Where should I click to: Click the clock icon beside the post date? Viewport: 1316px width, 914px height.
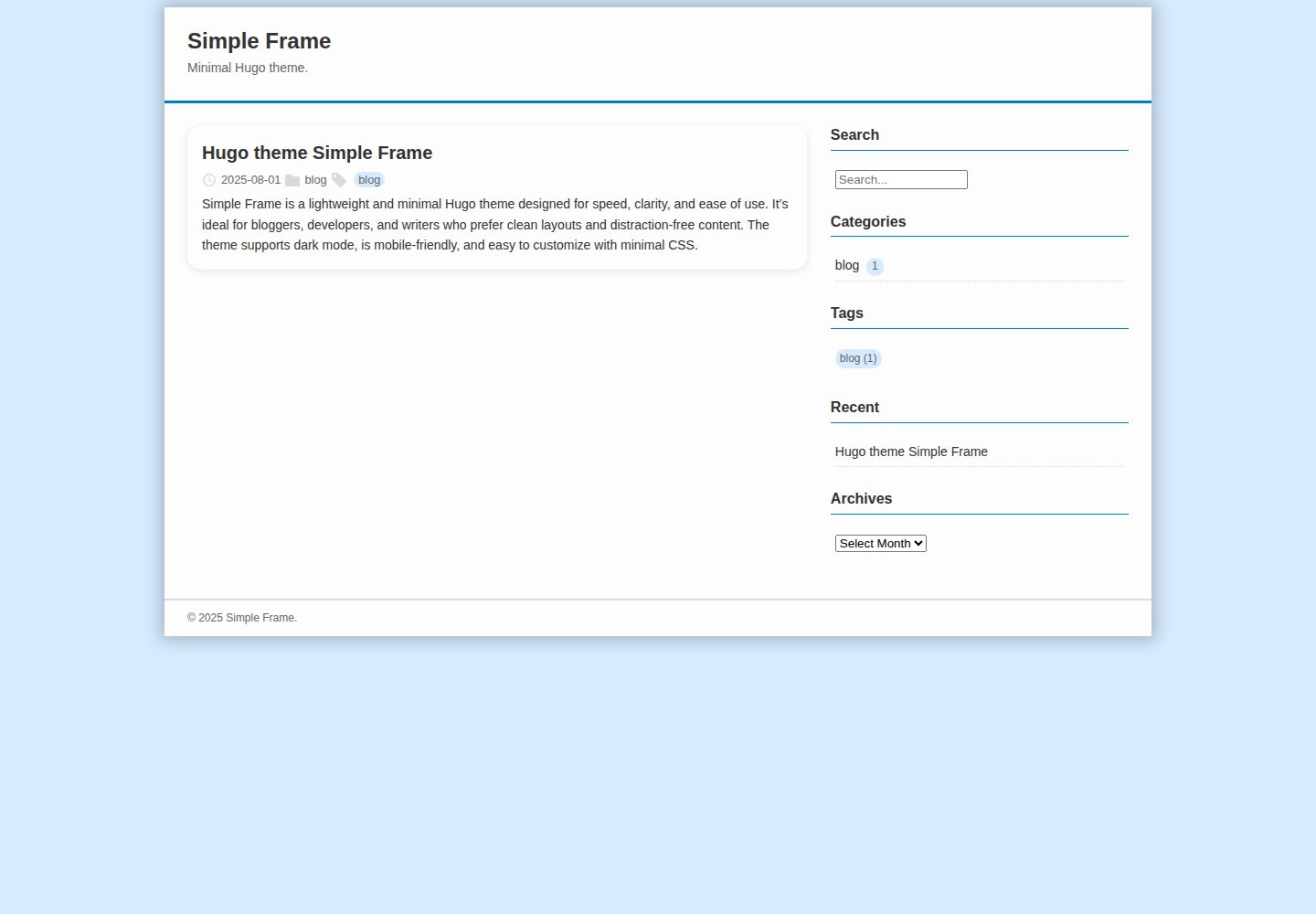(x=209, y=180)
